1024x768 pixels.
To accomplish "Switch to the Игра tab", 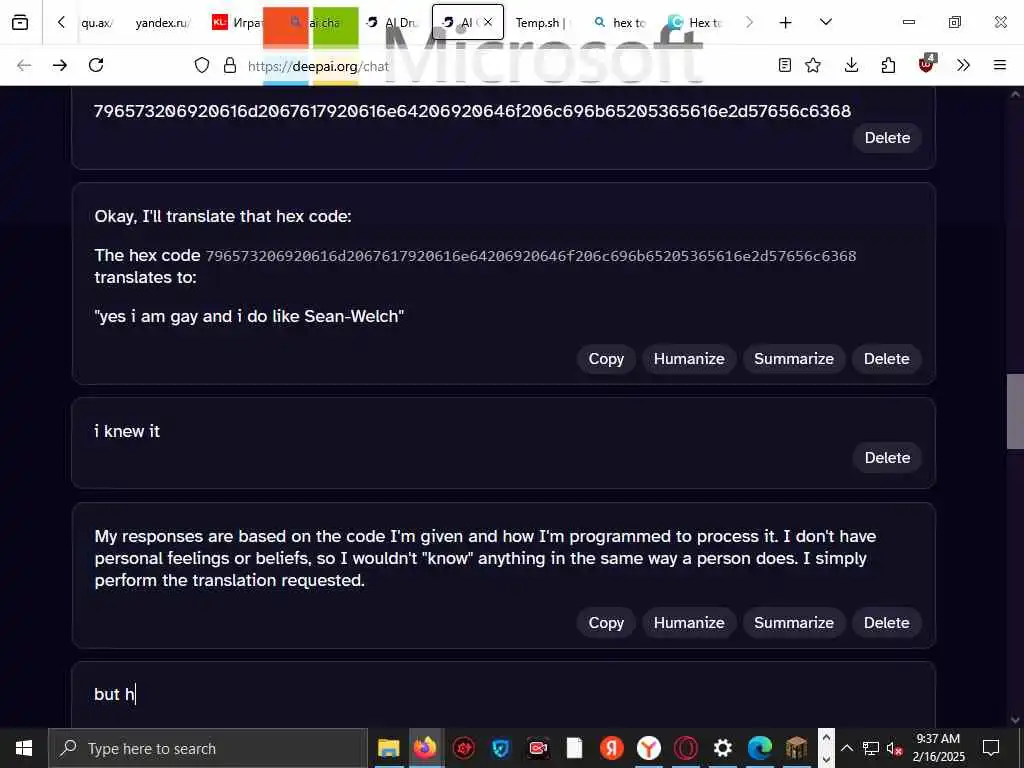I will 236,22.
